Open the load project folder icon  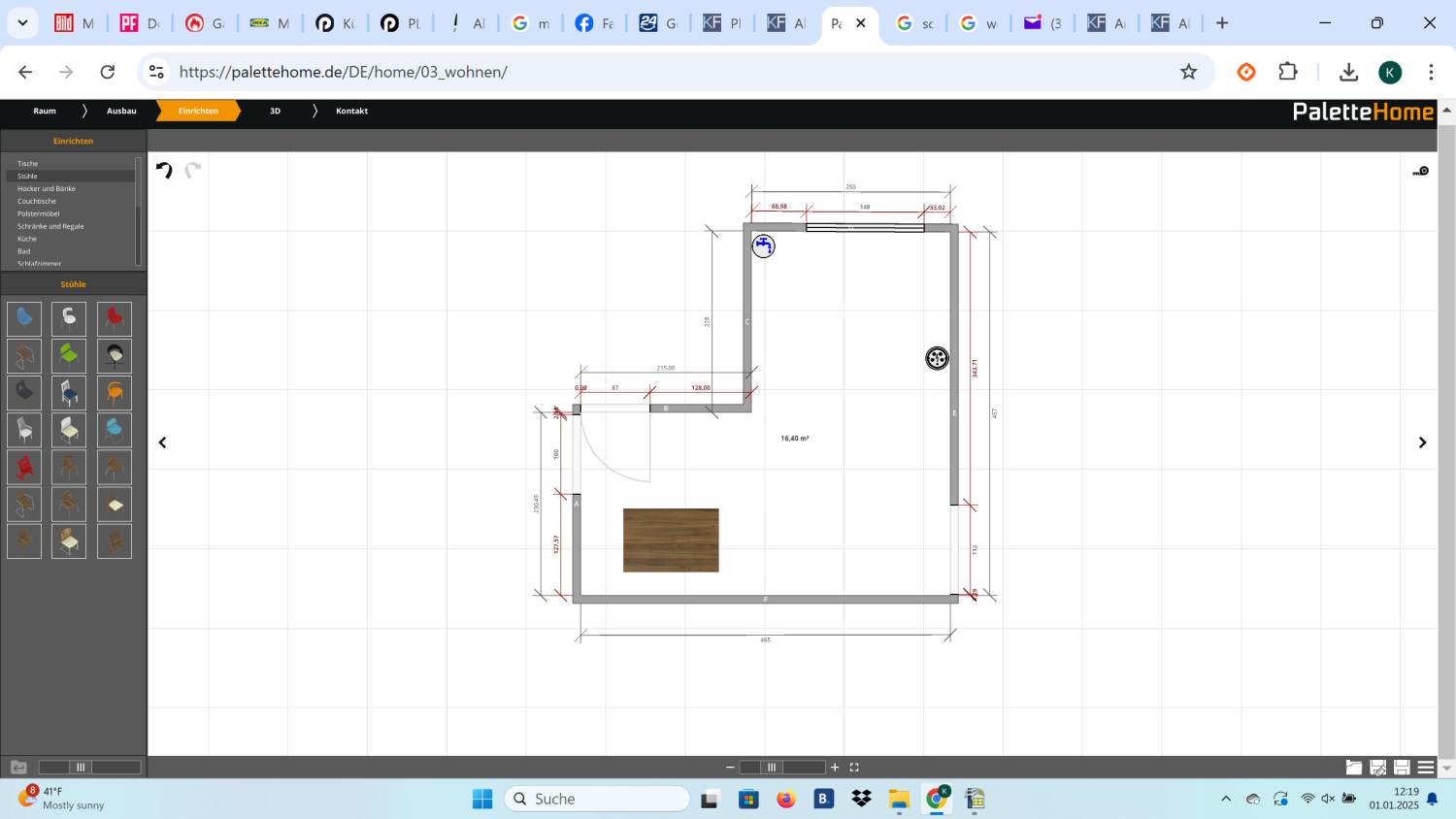1354,768
